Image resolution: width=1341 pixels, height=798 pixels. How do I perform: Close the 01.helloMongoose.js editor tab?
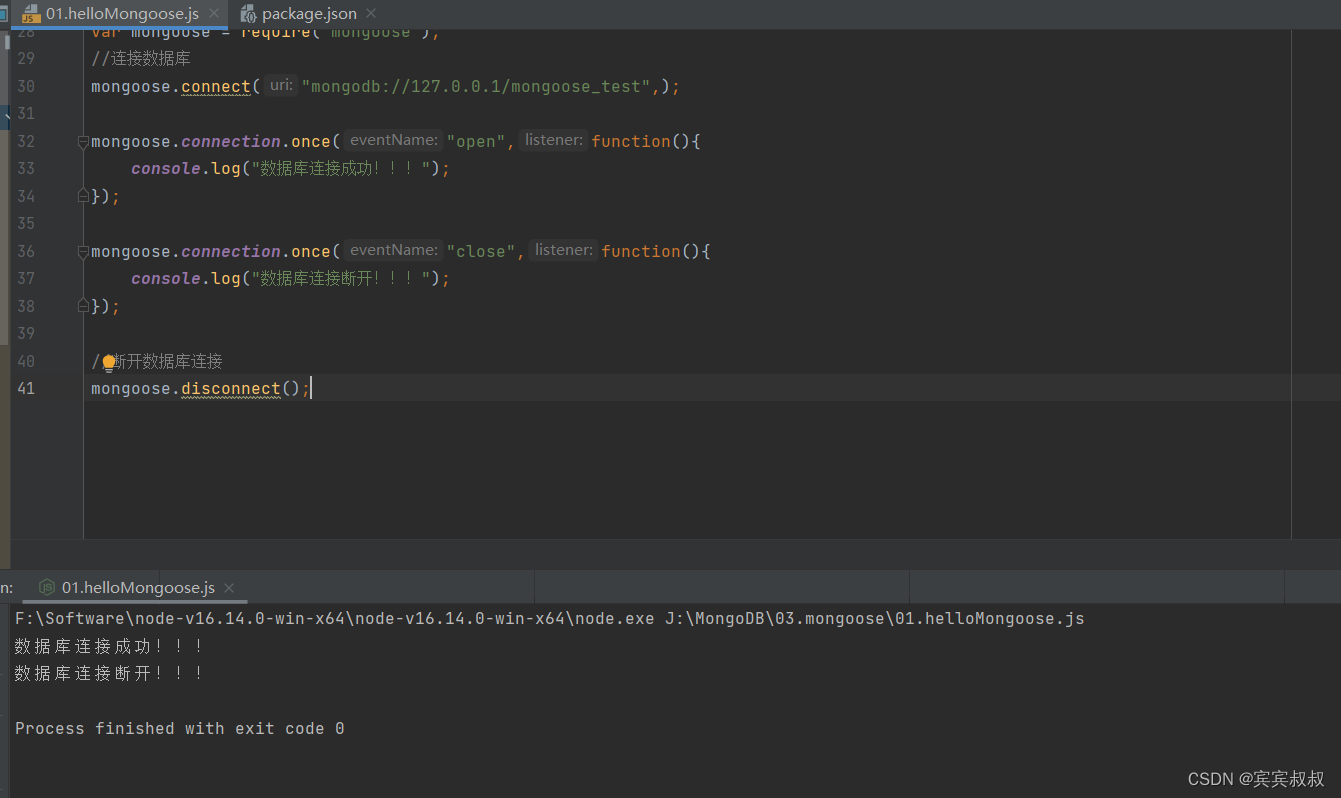click(x=213, y=14)
